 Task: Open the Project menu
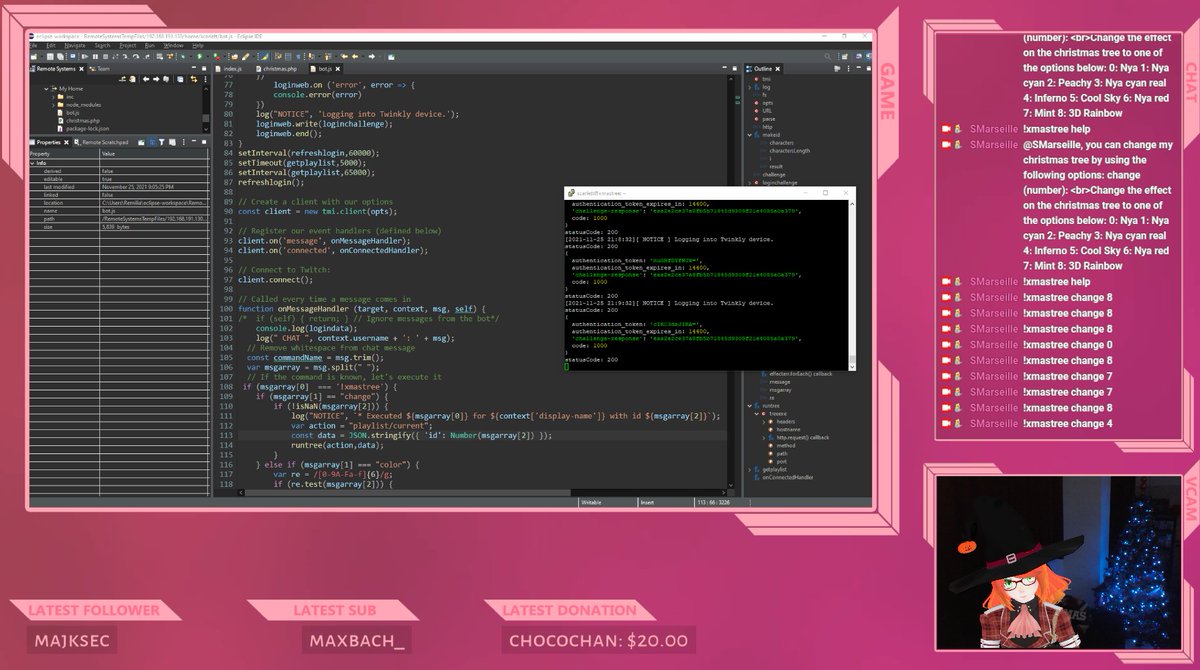pyautogui.click(x=128, y=45)
